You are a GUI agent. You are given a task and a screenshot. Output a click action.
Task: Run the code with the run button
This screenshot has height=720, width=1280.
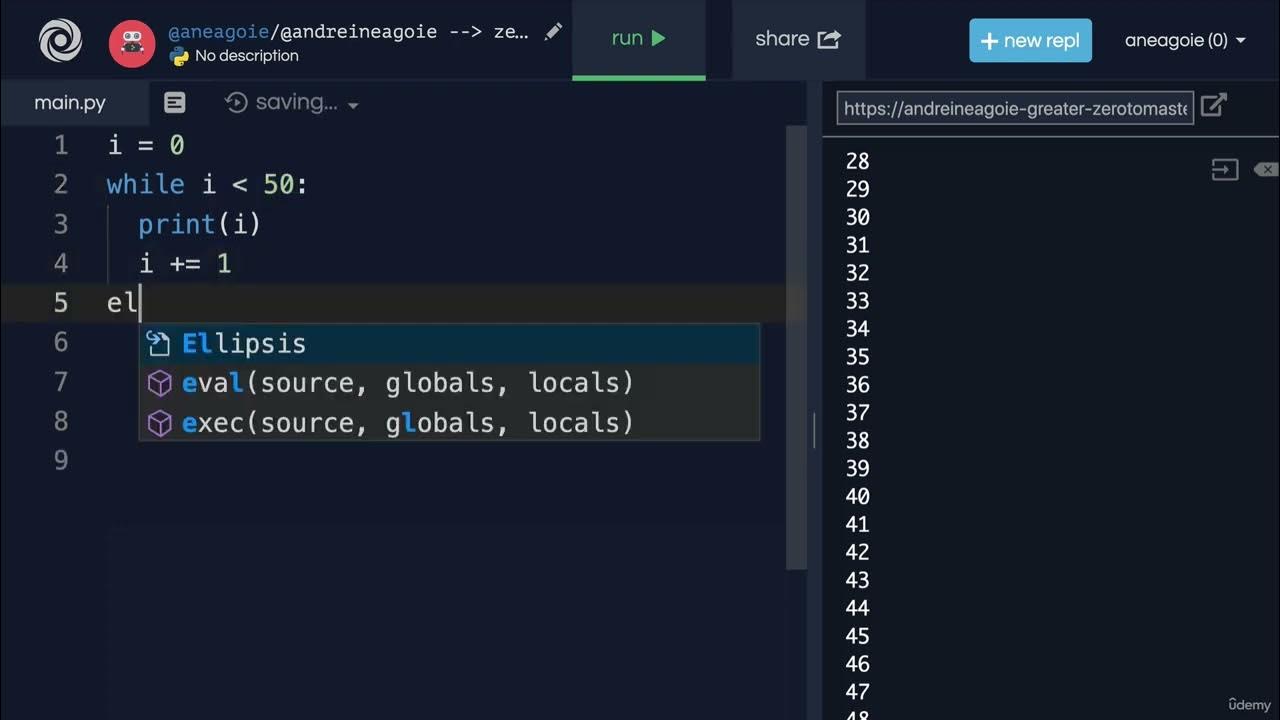[638, 39]
